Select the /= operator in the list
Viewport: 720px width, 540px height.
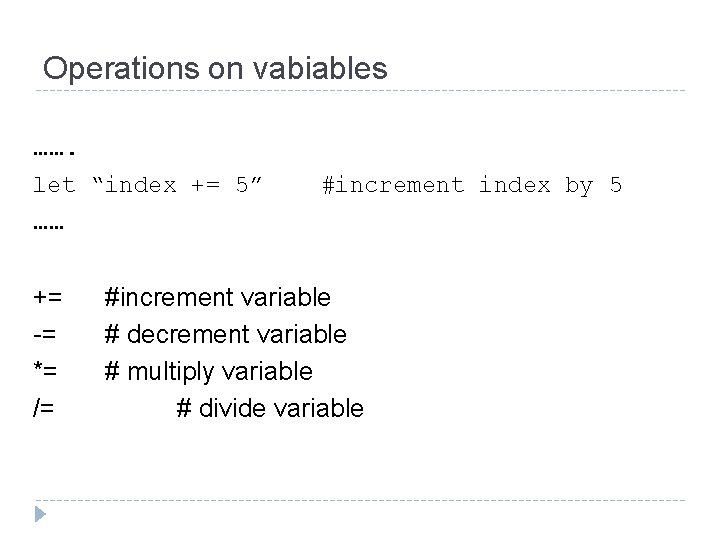44,408
